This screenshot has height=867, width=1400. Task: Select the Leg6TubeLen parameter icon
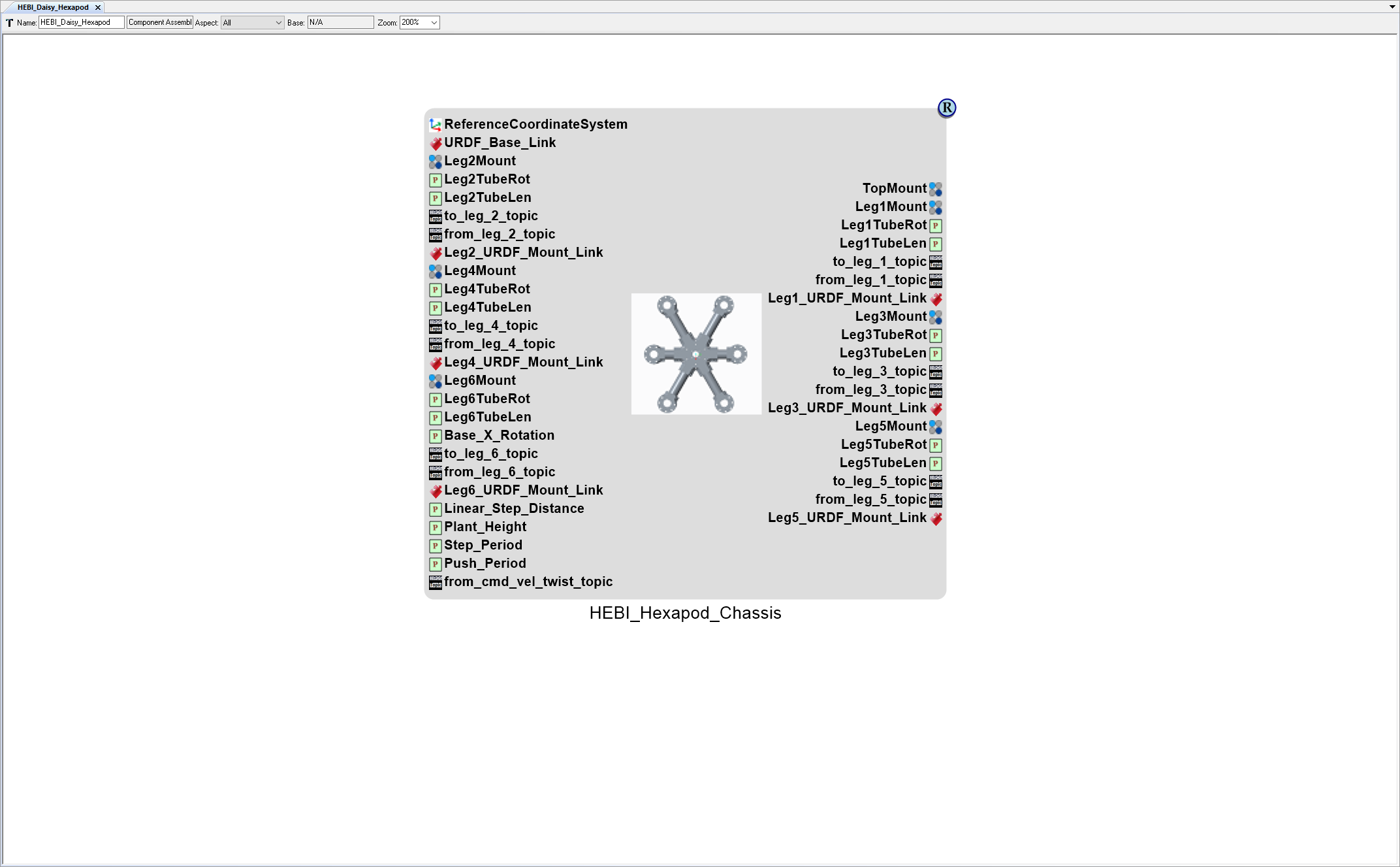tap(436, 417)
